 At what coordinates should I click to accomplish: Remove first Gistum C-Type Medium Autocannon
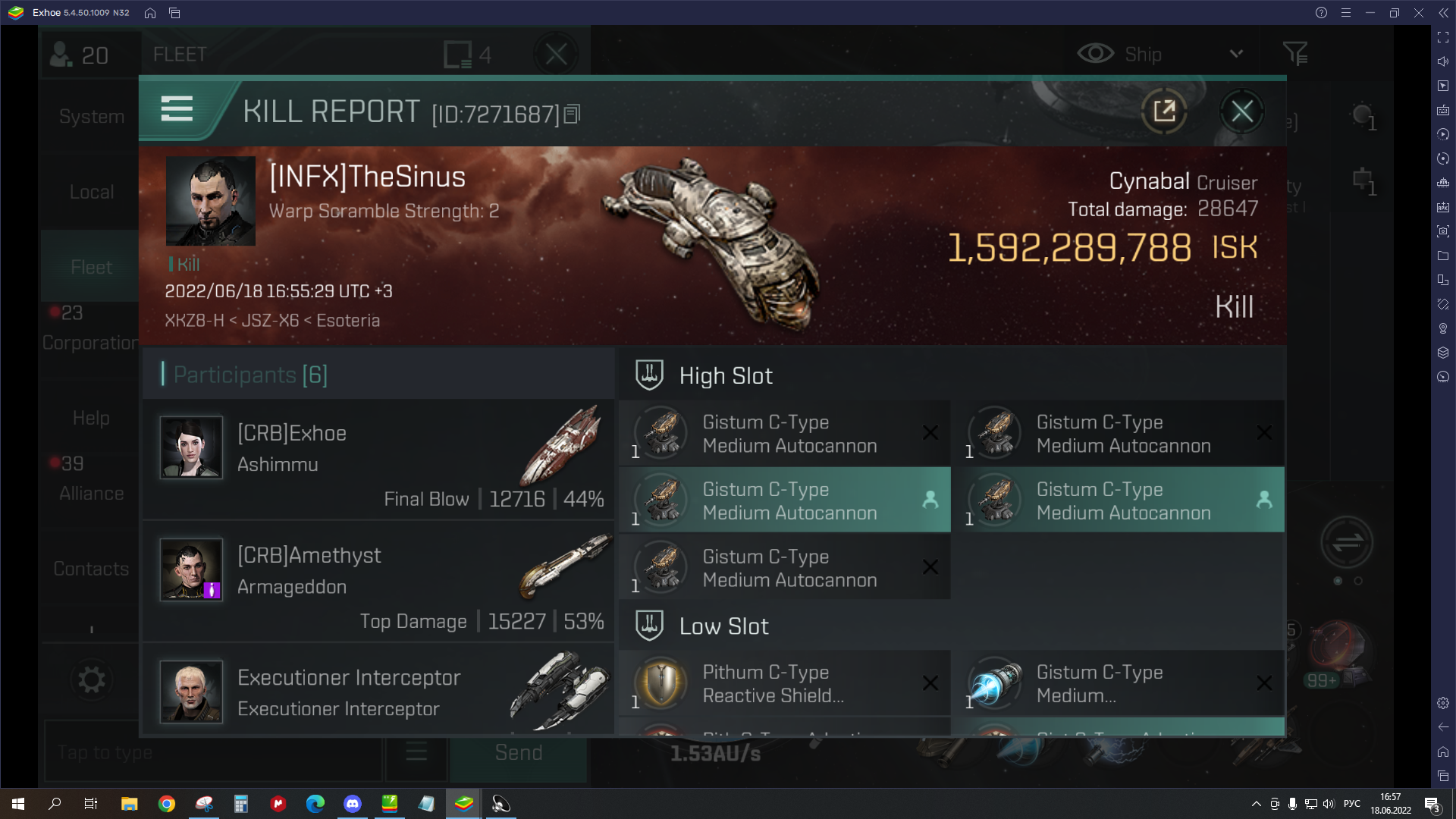click(x=930, y=432)
